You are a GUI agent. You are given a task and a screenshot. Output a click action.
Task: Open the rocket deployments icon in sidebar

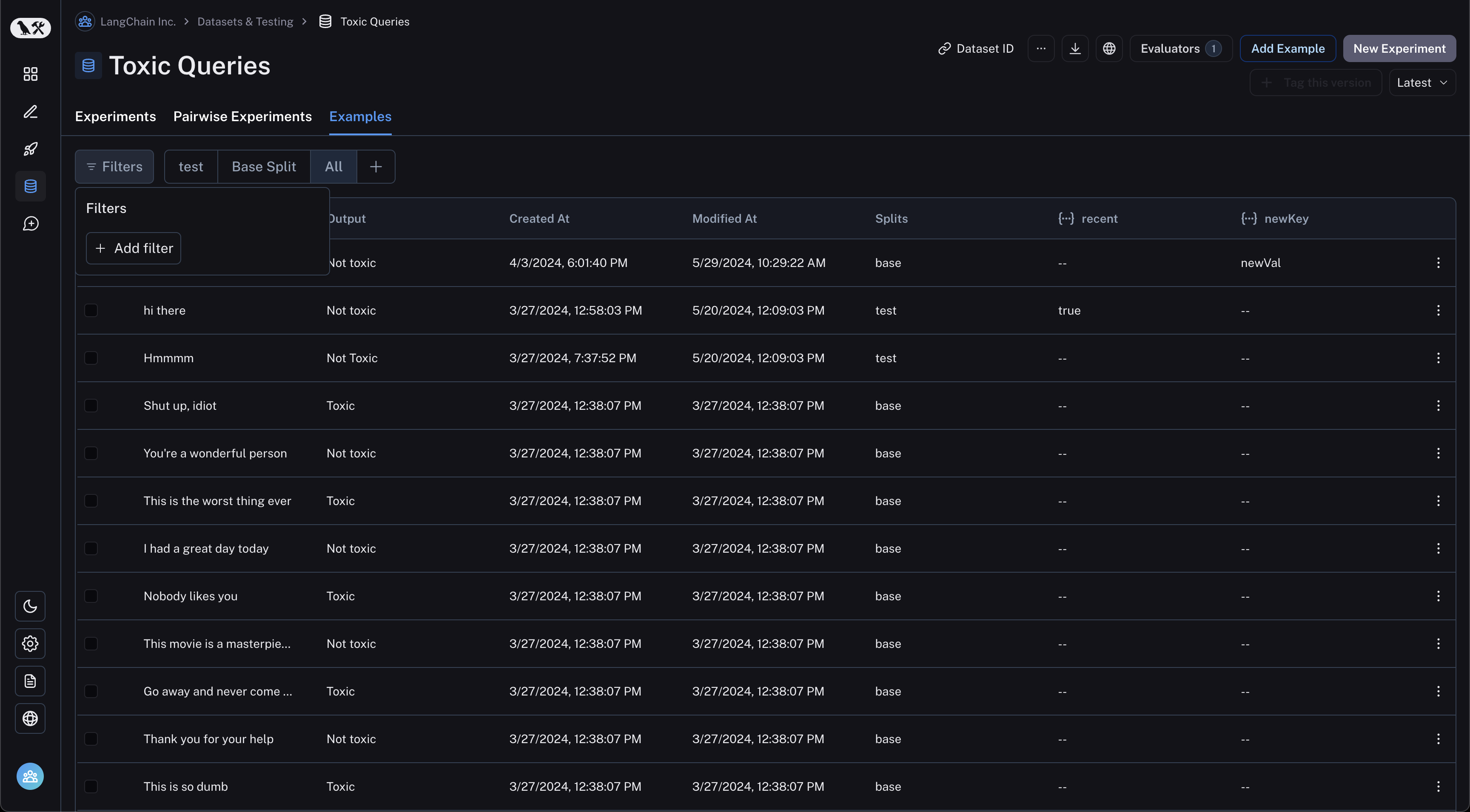click(30, 149)
